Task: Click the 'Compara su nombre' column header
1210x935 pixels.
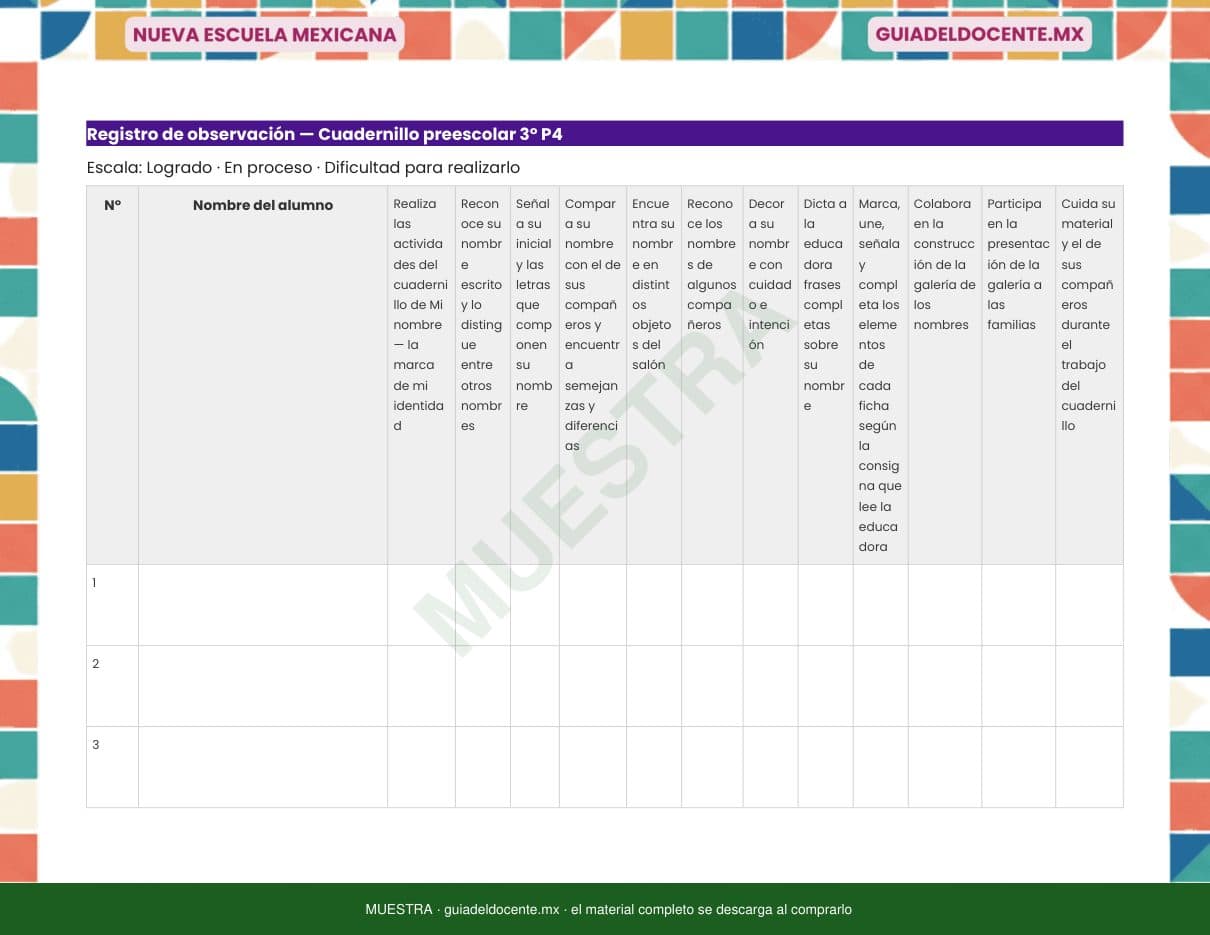Action: coord(593,375)
